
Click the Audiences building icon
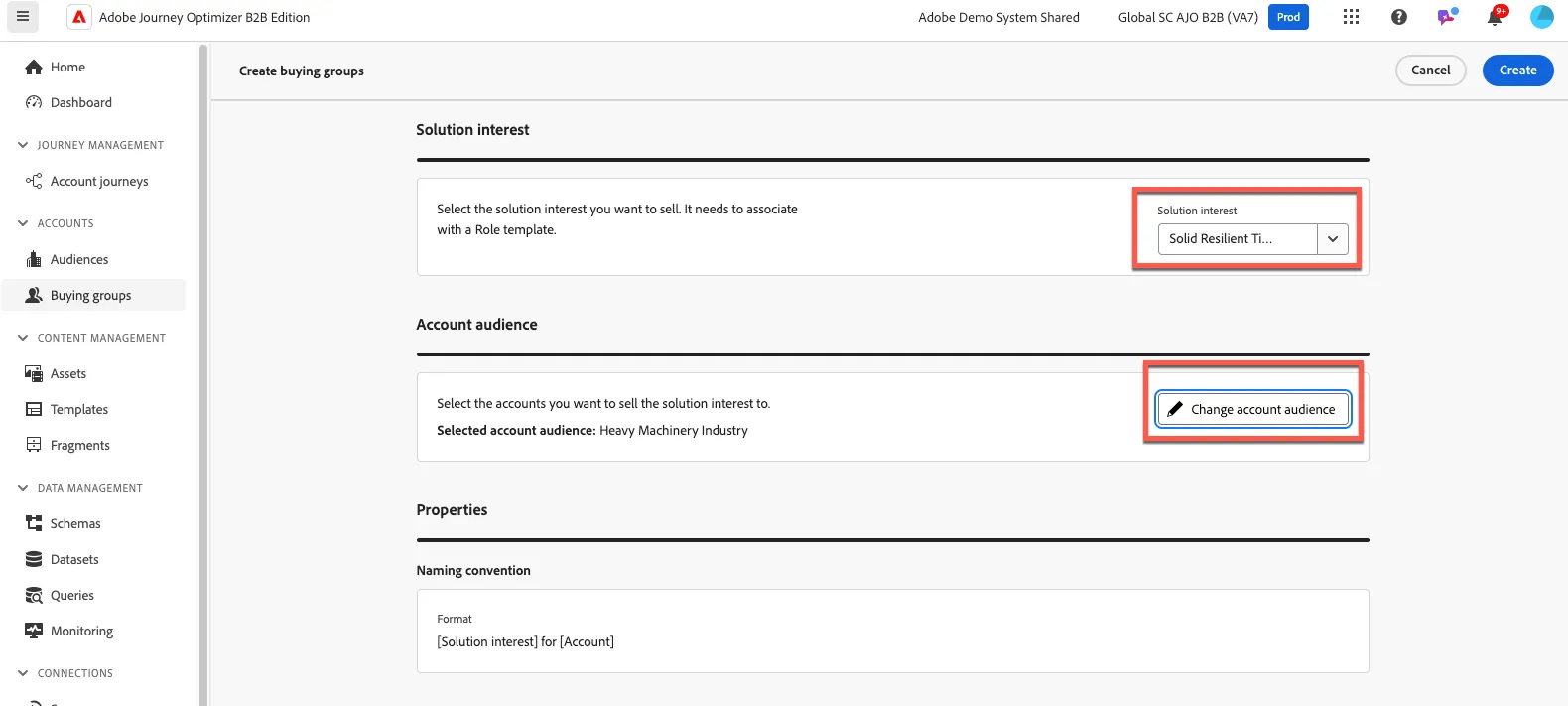(x=34, y=260)
